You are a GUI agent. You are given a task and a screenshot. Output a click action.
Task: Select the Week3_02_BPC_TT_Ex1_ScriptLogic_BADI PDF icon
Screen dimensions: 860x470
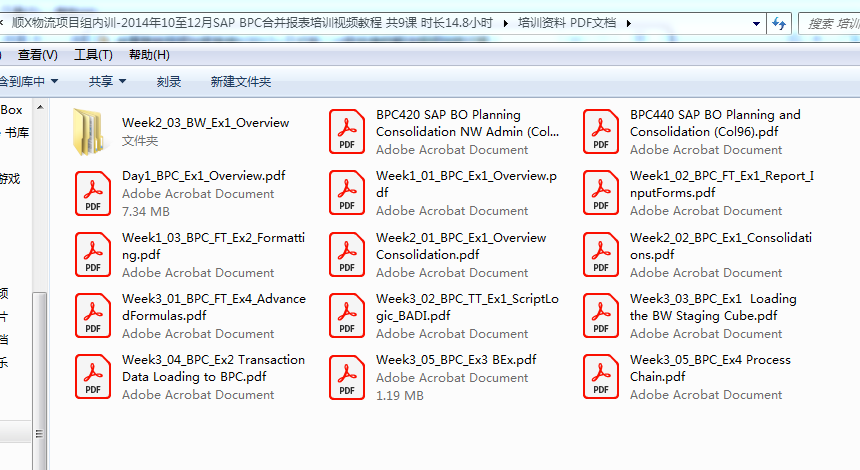click(x=347, y=316)
